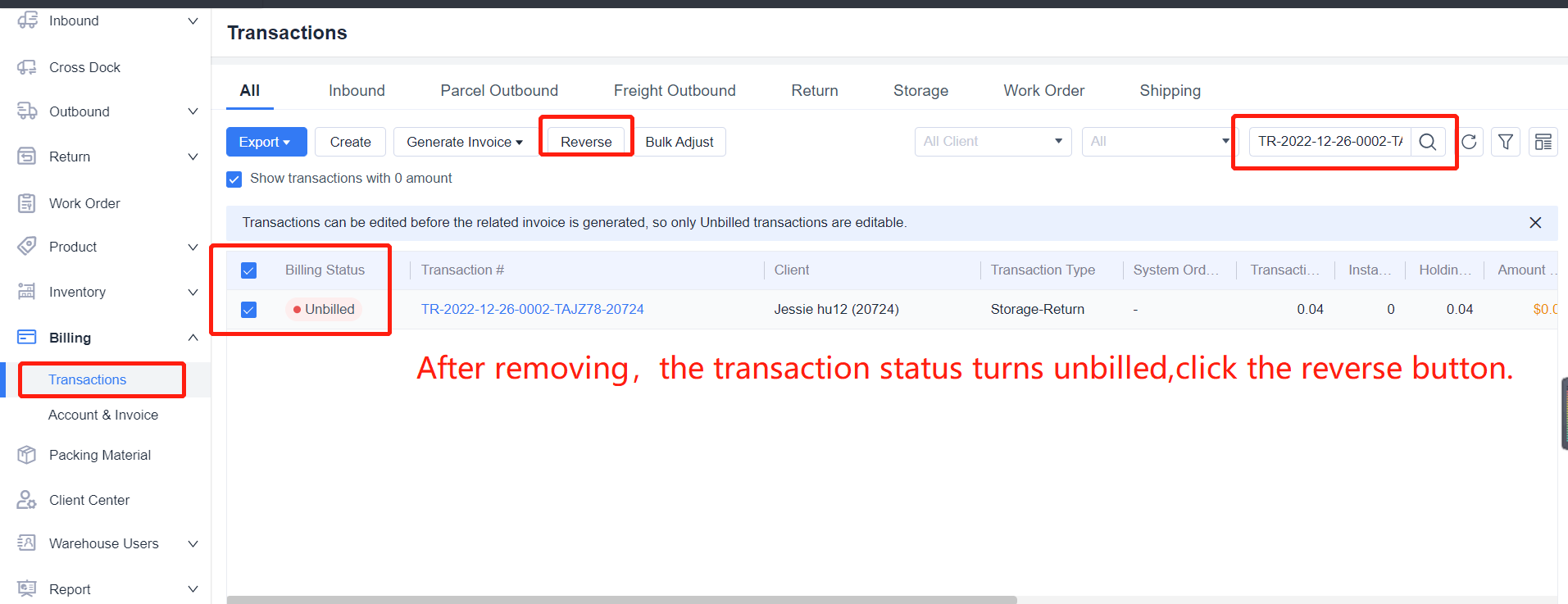Click the Amount column header

1527,270
